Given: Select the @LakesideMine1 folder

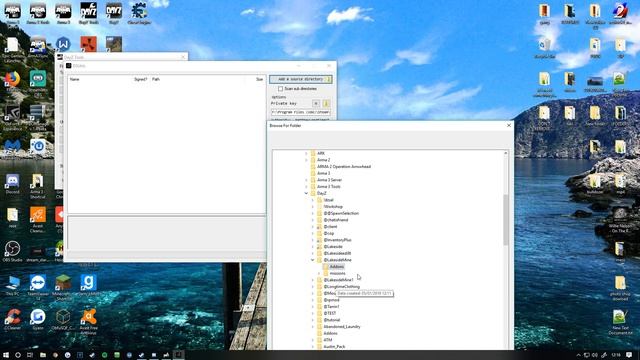Looking at the screenshot, I should (338, 280).
